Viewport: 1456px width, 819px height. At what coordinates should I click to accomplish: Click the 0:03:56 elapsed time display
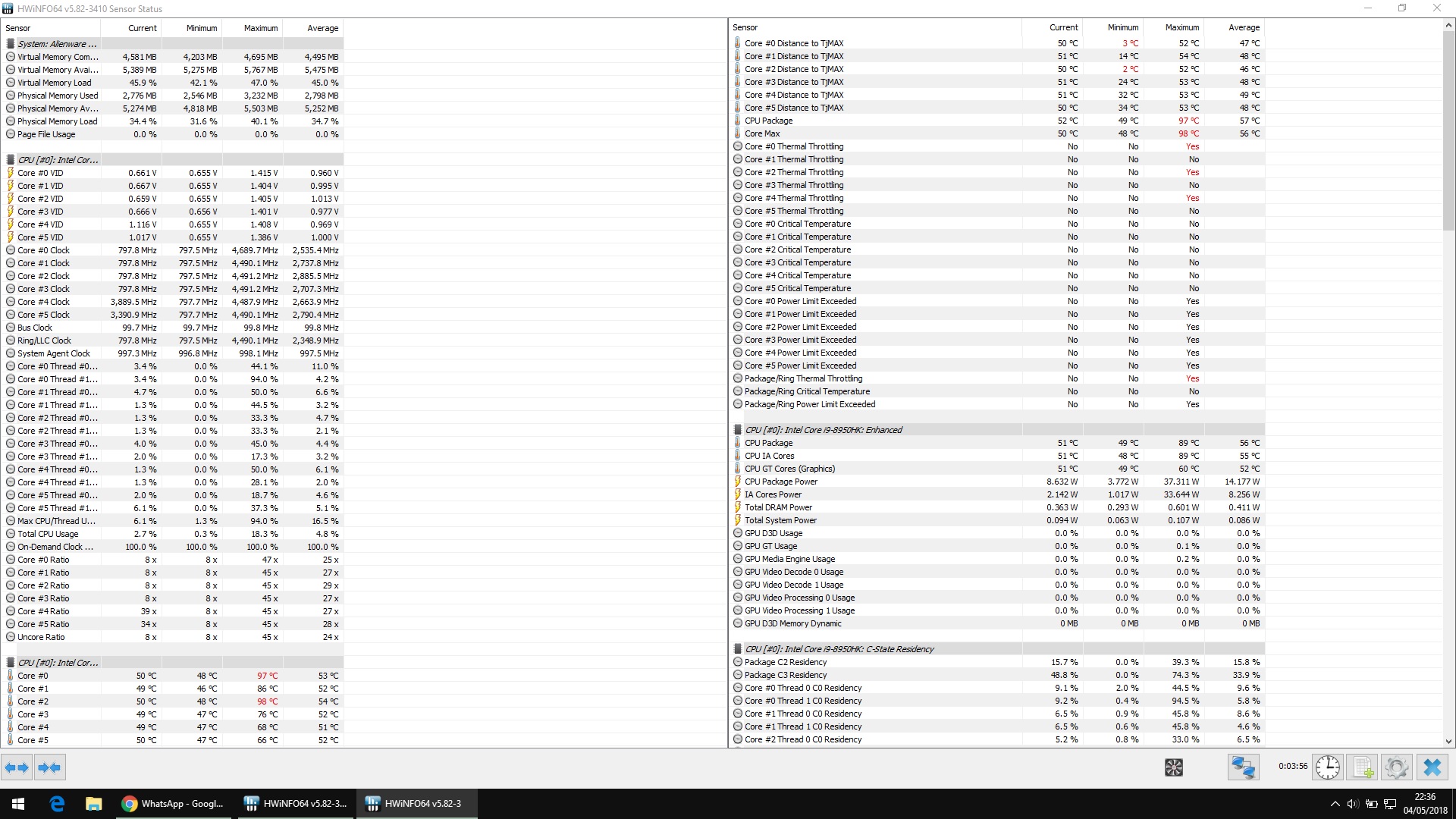coord(1292,767)
